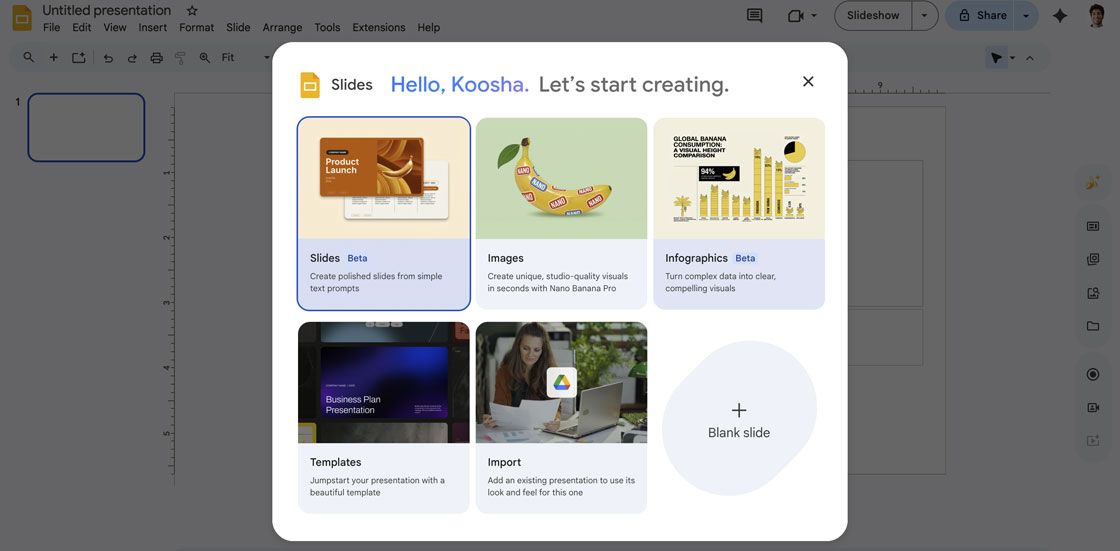Close the Slides welcome dialog
1120x551 pixels.
coord(808,82)
